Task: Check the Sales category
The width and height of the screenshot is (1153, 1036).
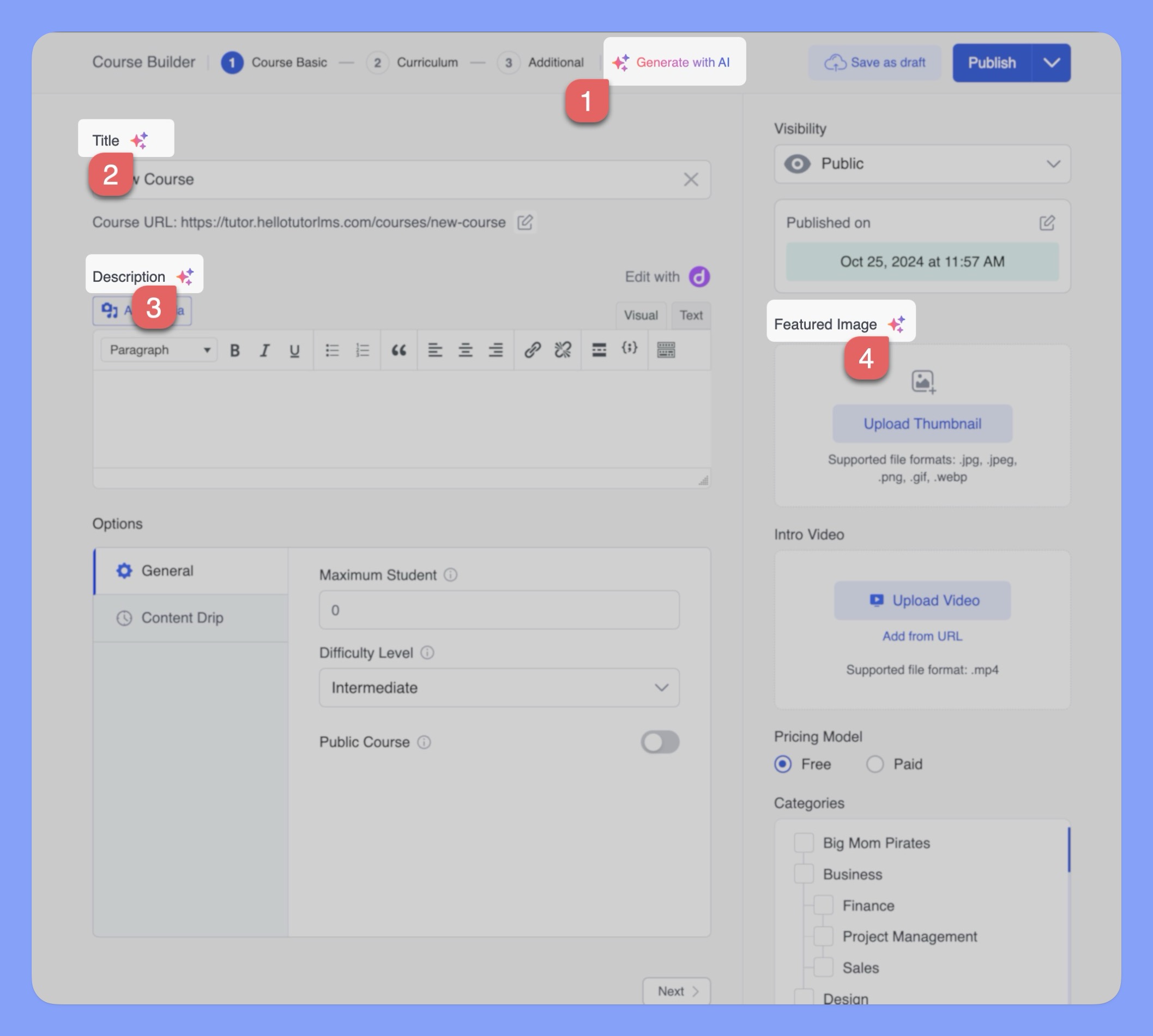Action: pos(823,967)
